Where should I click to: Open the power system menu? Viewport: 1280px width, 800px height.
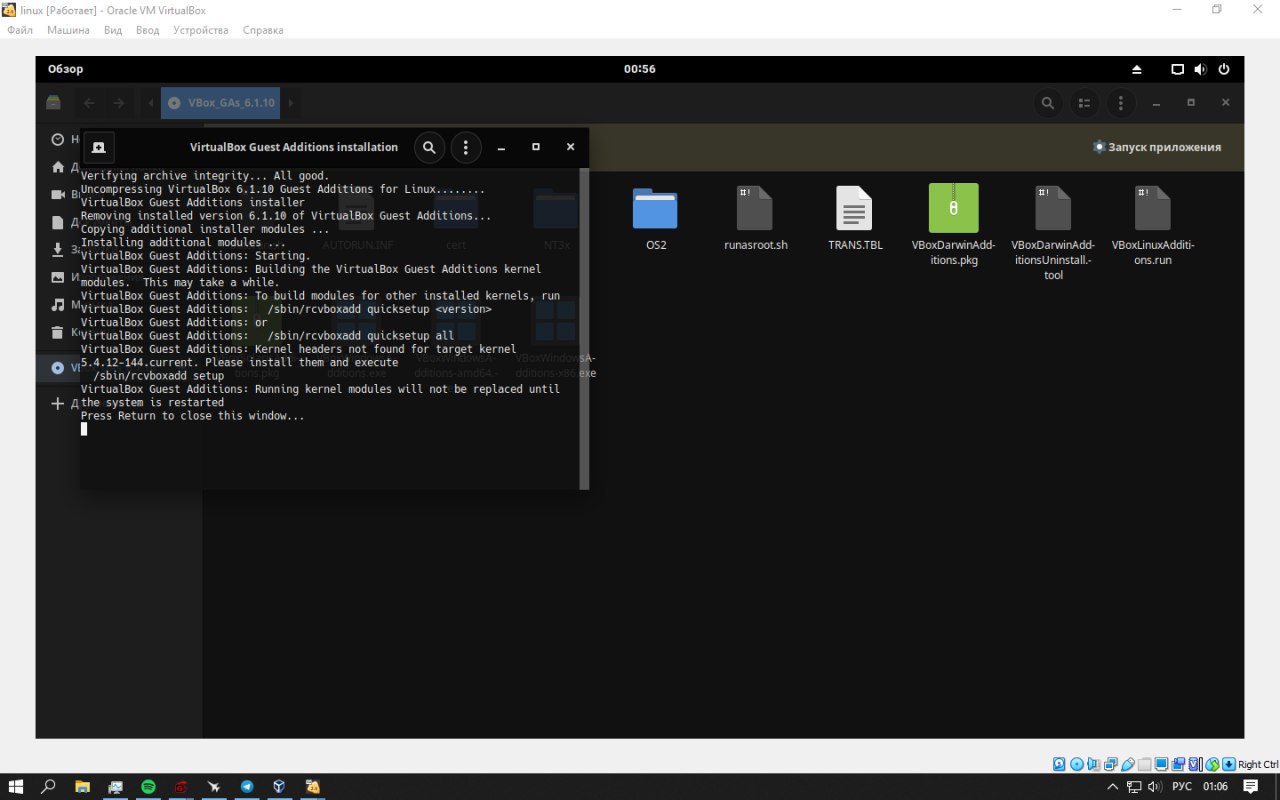1224,70
